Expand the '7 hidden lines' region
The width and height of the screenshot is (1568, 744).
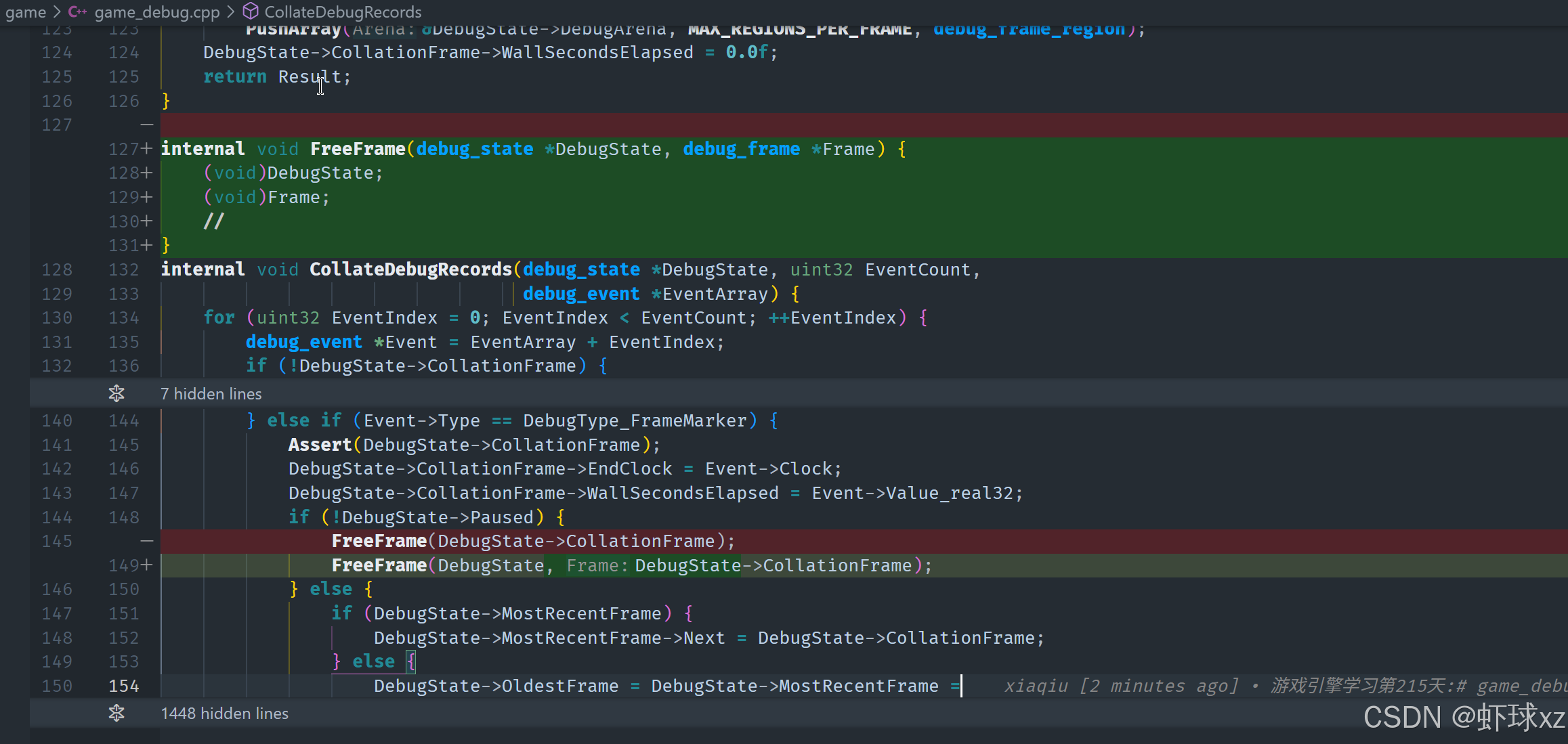pos(211,393)
